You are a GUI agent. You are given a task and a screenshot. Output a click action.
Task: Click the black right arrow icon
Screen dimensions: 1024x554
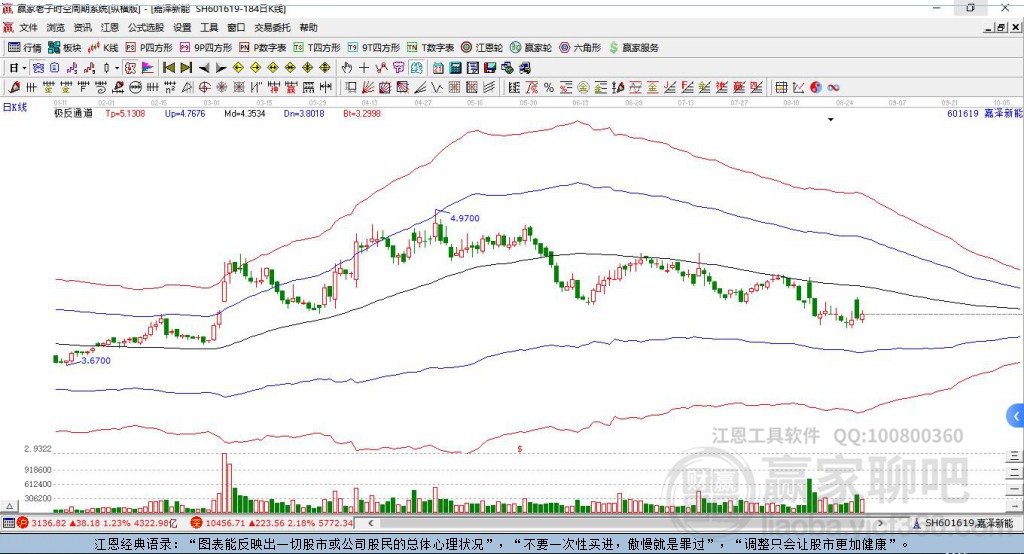(x=221, y=68)
